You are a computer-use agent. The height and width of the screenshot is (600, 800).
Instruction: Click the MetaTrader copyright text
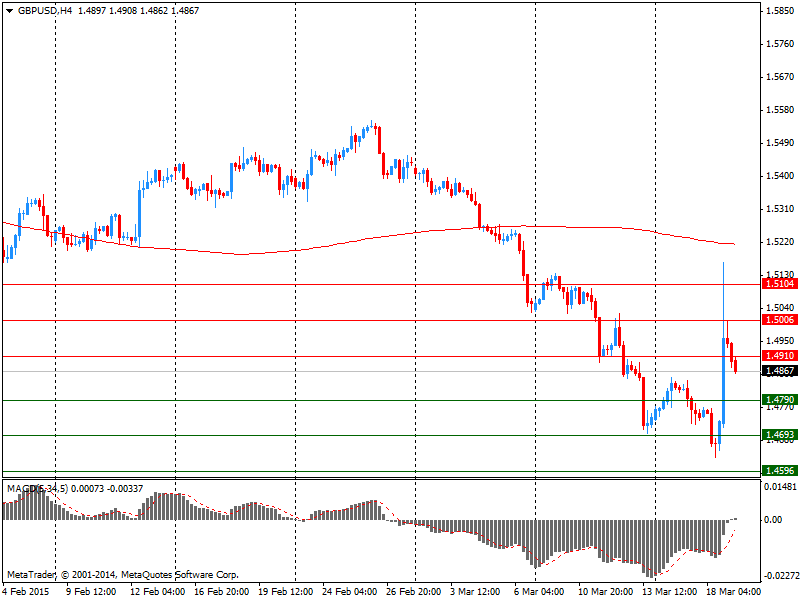[x=123, y=575]
